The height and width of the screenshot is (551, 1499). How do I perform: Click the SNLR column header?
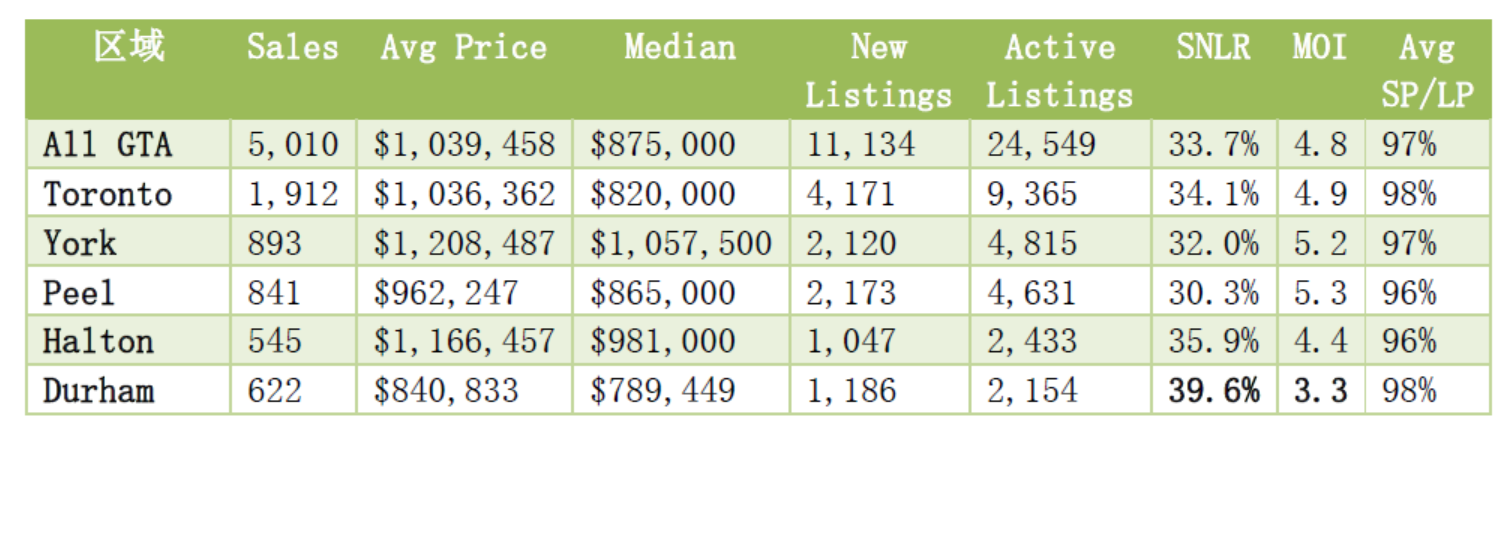[x=1213, y=47]
